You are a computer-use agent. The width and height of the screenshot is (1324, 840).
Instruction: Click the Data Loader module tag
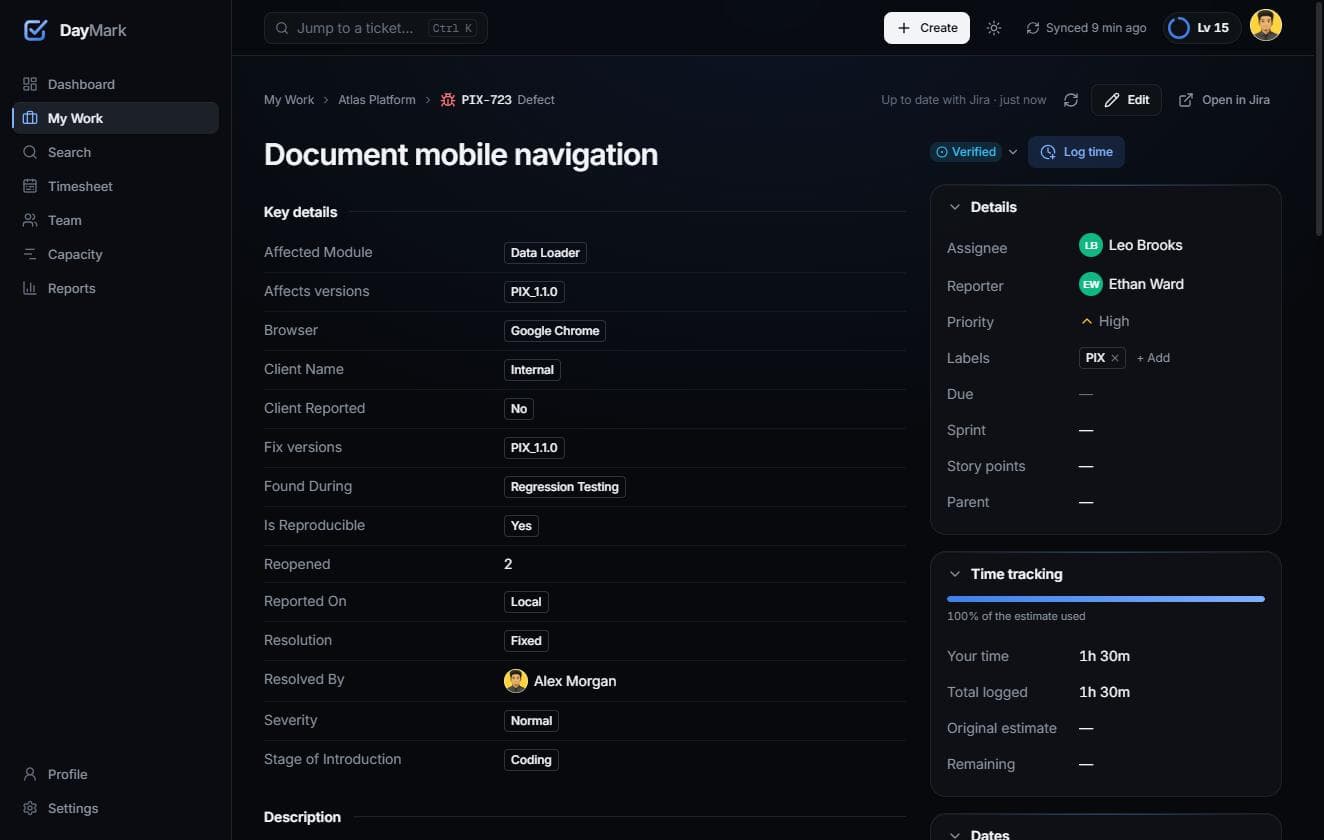pos(545,253)
